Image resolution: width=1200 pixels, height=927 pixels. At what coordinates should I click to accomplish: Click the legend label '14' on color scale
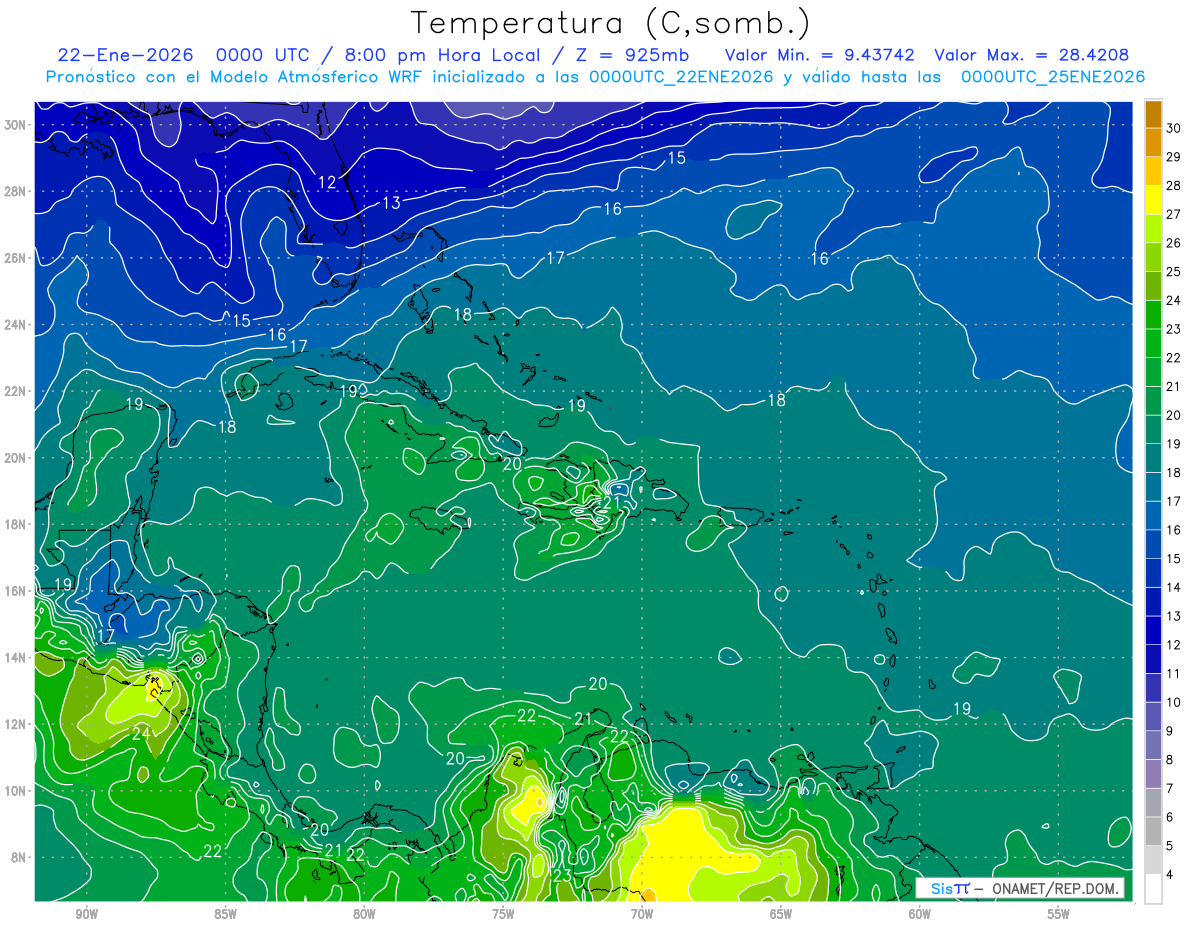1174,588
